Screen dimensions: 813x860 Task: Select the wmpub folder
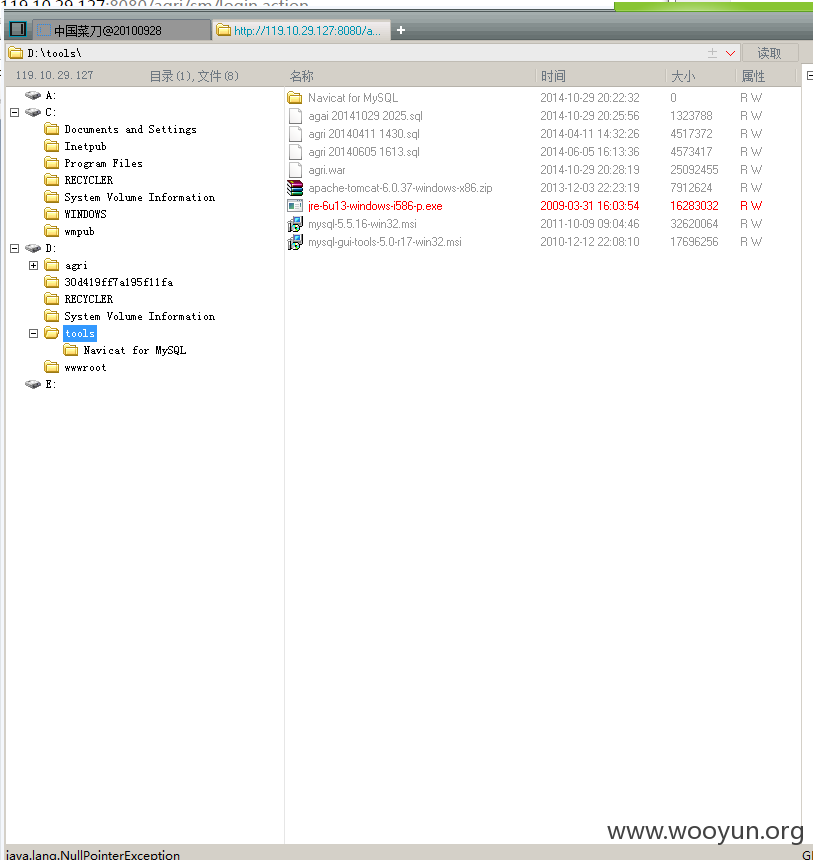79,231
